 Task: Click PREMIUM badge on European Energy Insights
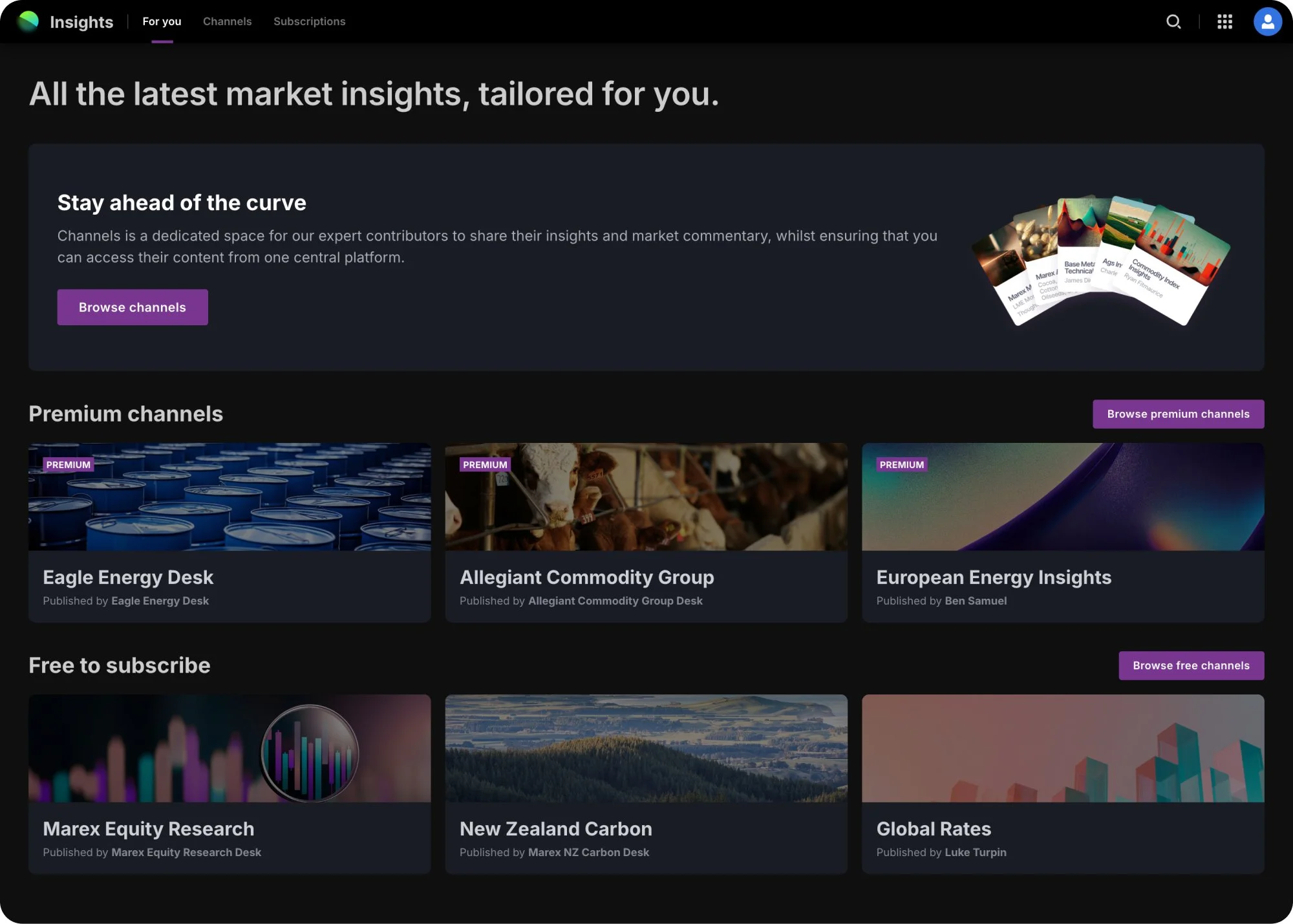(x=902, y=465)
